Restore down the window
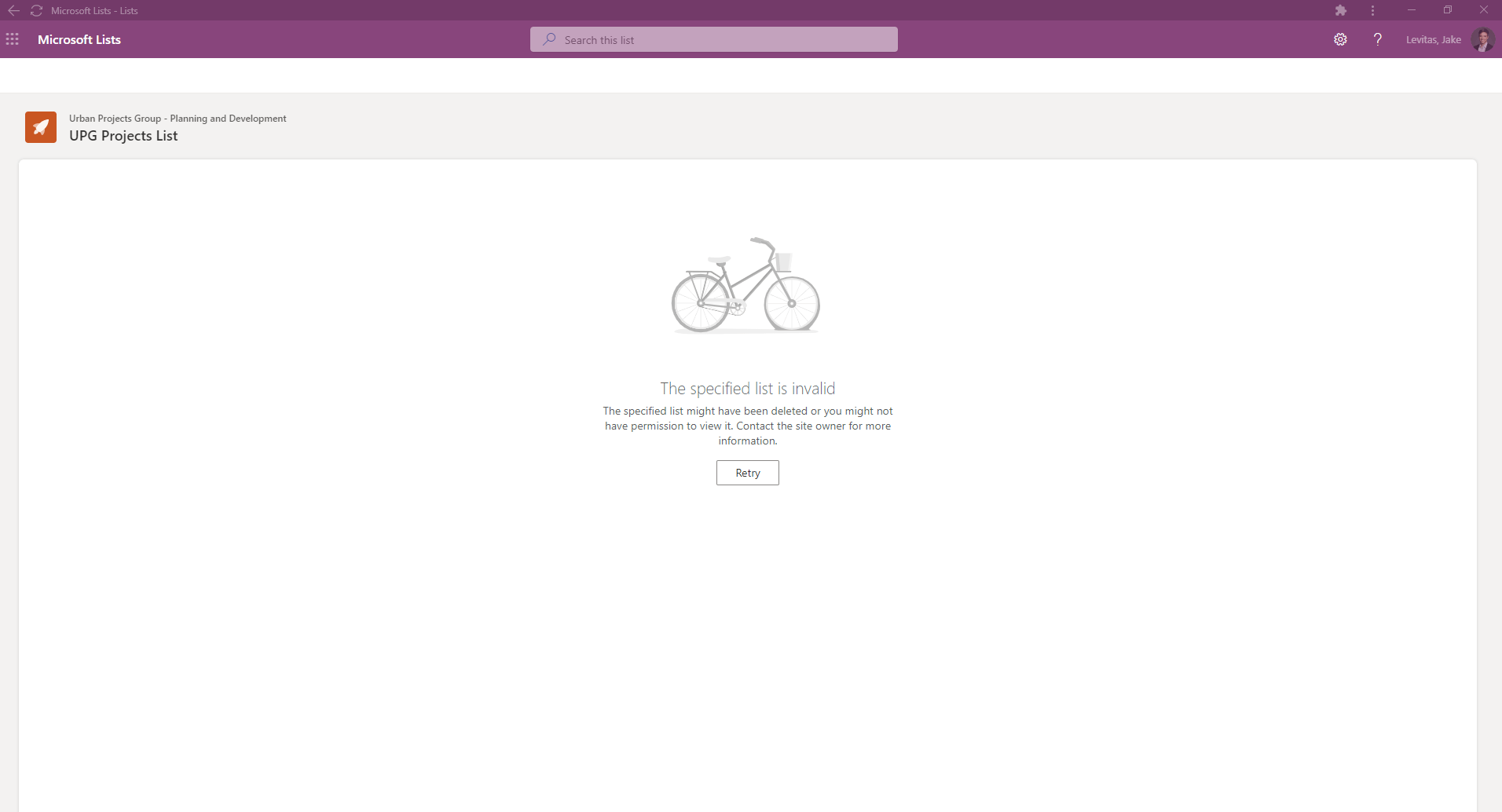This screenshot has height=812, width=1502. point(1447,10)
